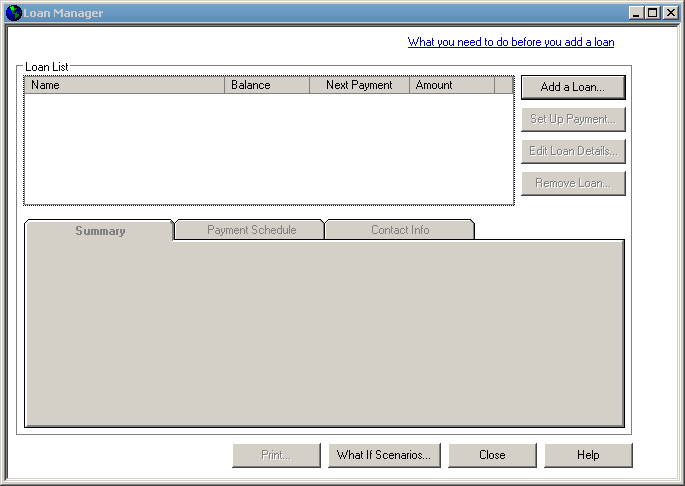
Task: Switch to the Payment Schedule tab
Action: (251, 229)
